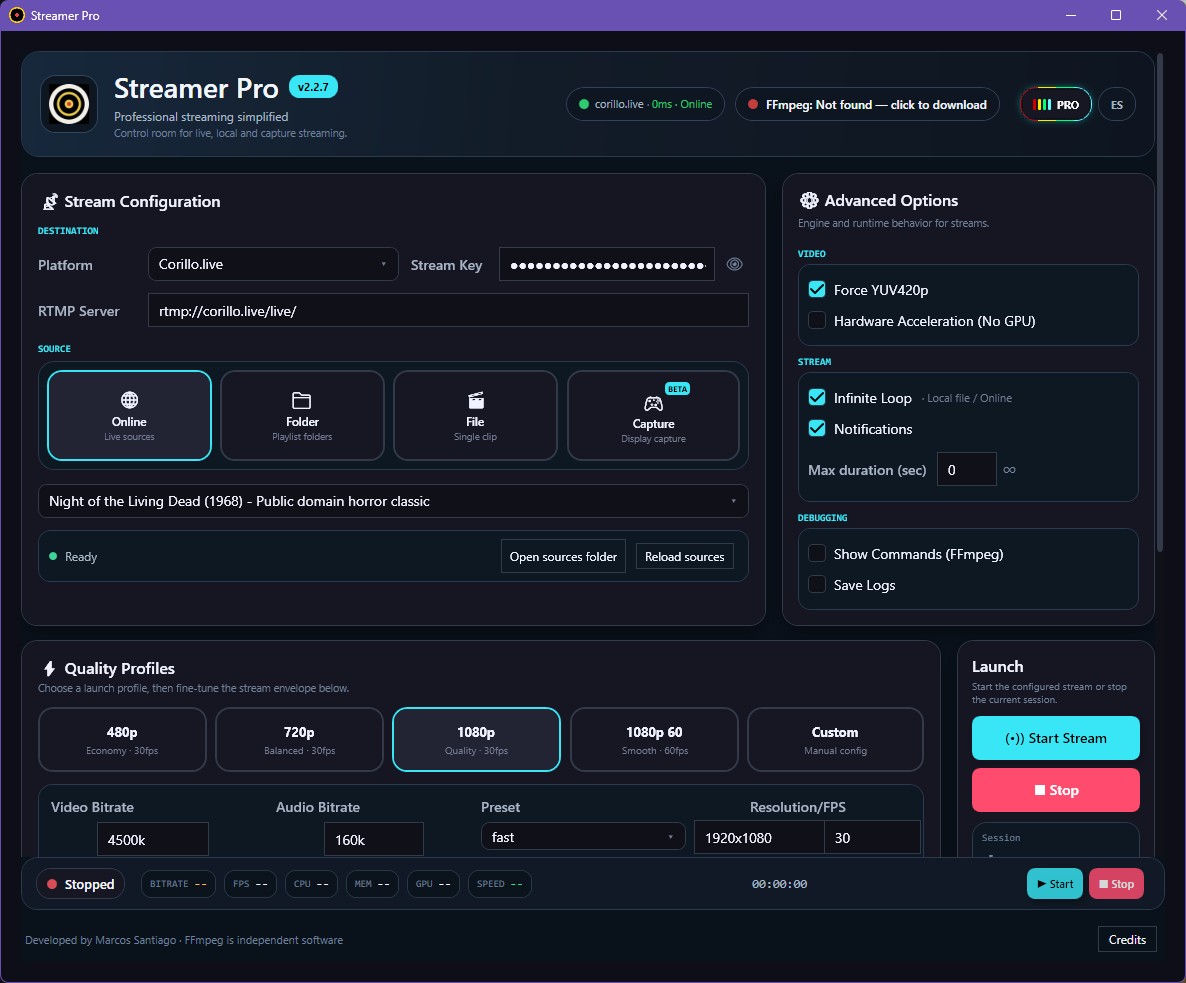Click the RTMP Server input field

coord(447,310)
